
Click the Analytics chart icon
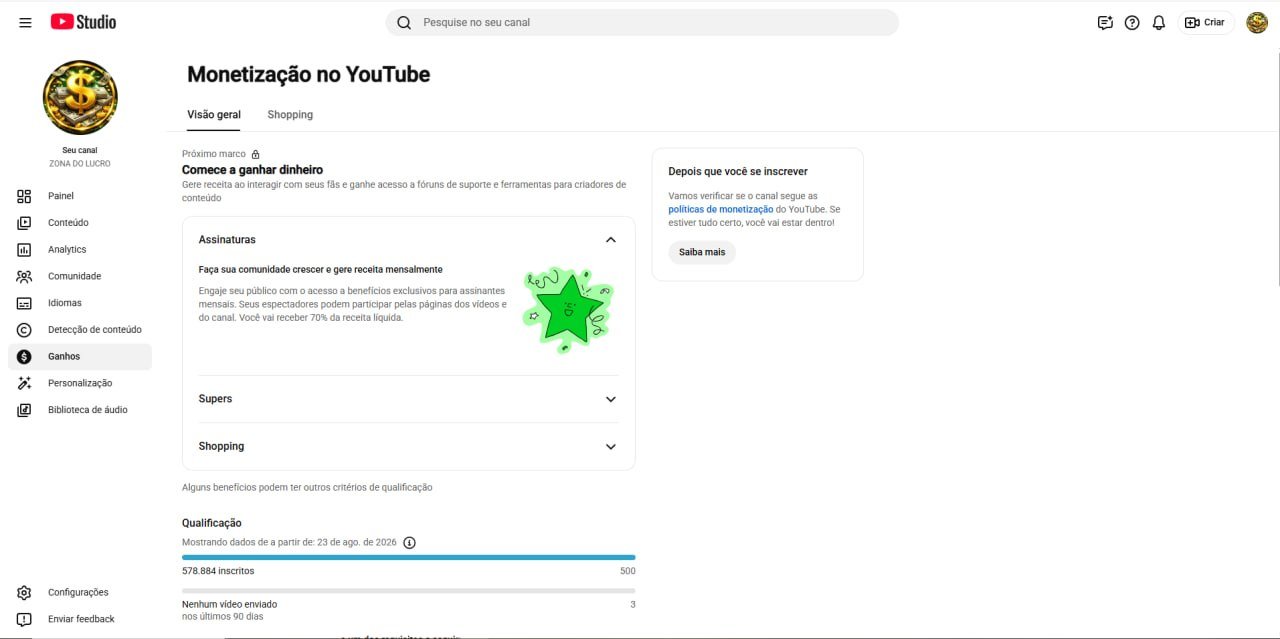click(x=24, y=250)
